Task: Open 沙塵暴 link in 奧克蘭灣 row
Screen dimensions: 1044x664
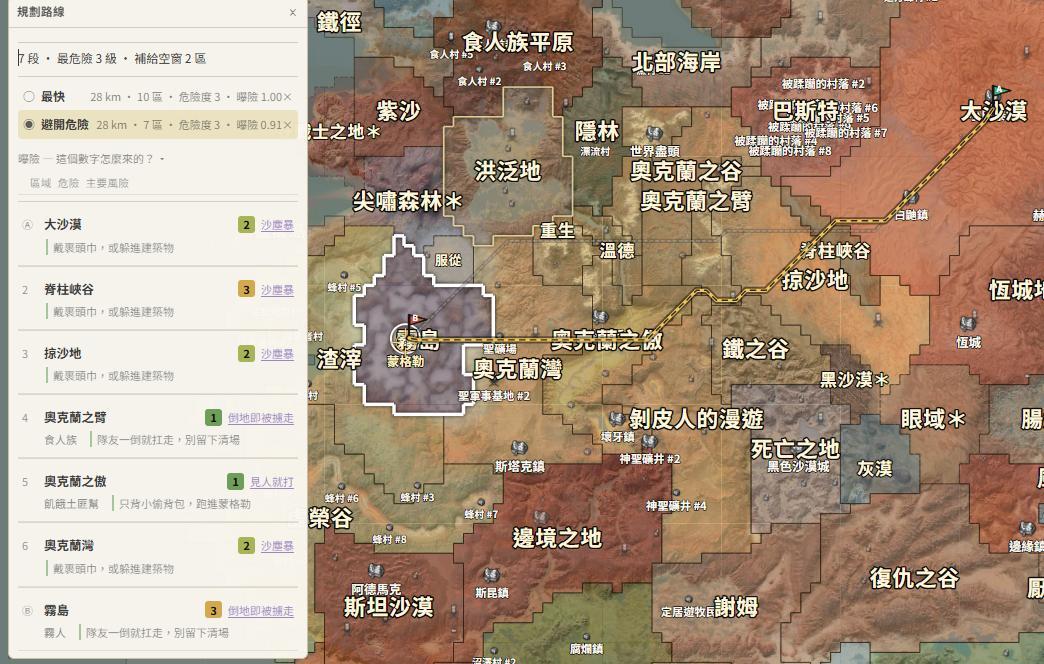Action: click(x=277, y=546)
